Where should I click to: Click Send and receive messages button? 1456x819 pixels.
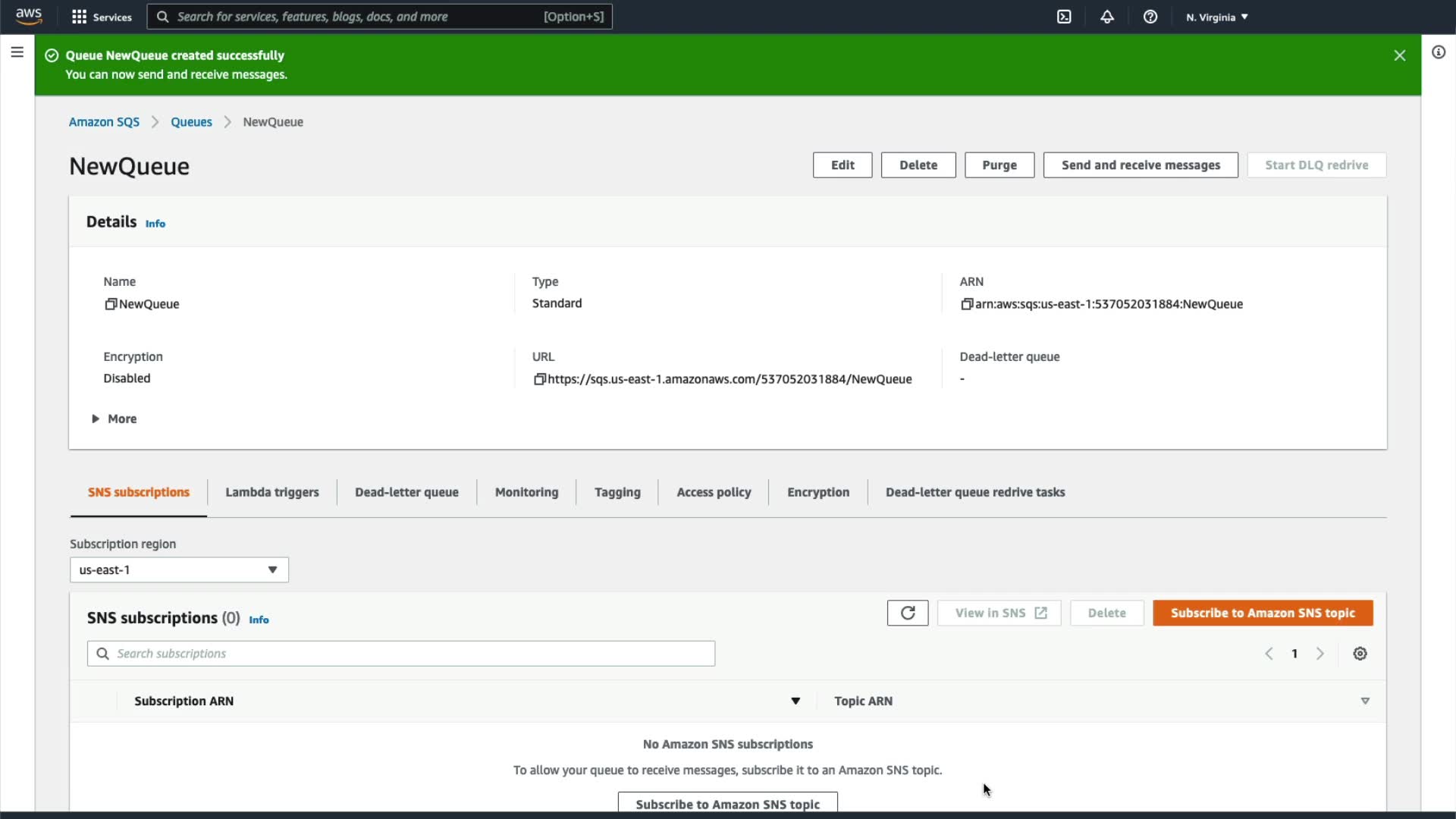[x=1141, y=165]
